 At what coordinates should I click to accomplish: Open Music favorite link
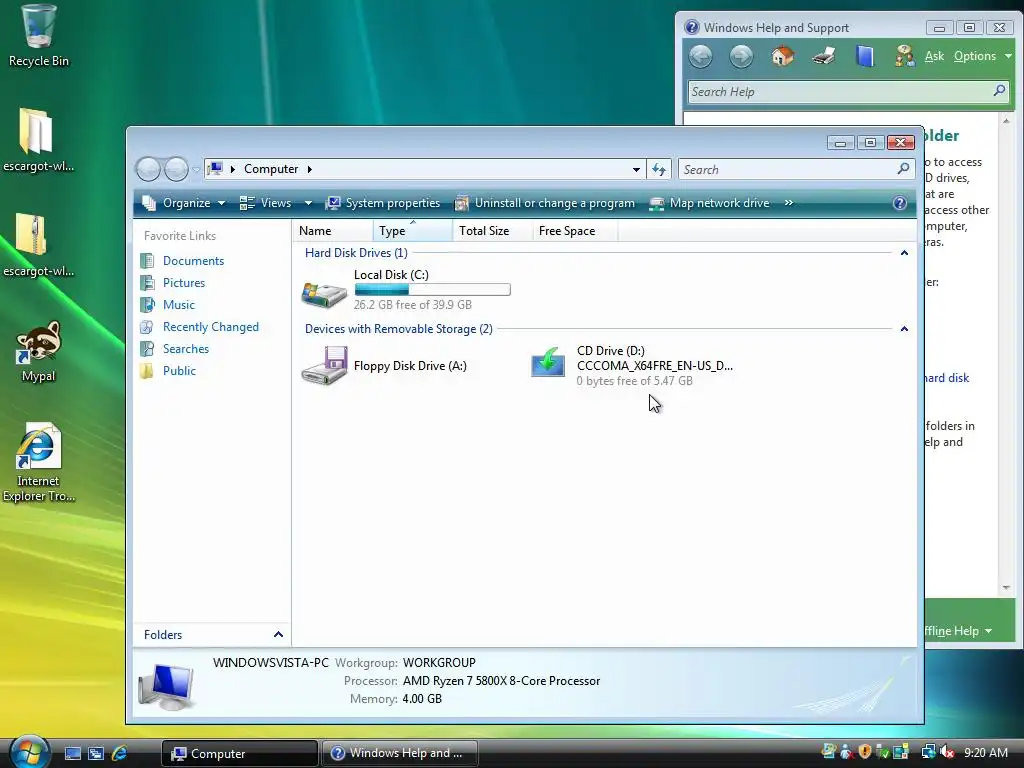178,305
